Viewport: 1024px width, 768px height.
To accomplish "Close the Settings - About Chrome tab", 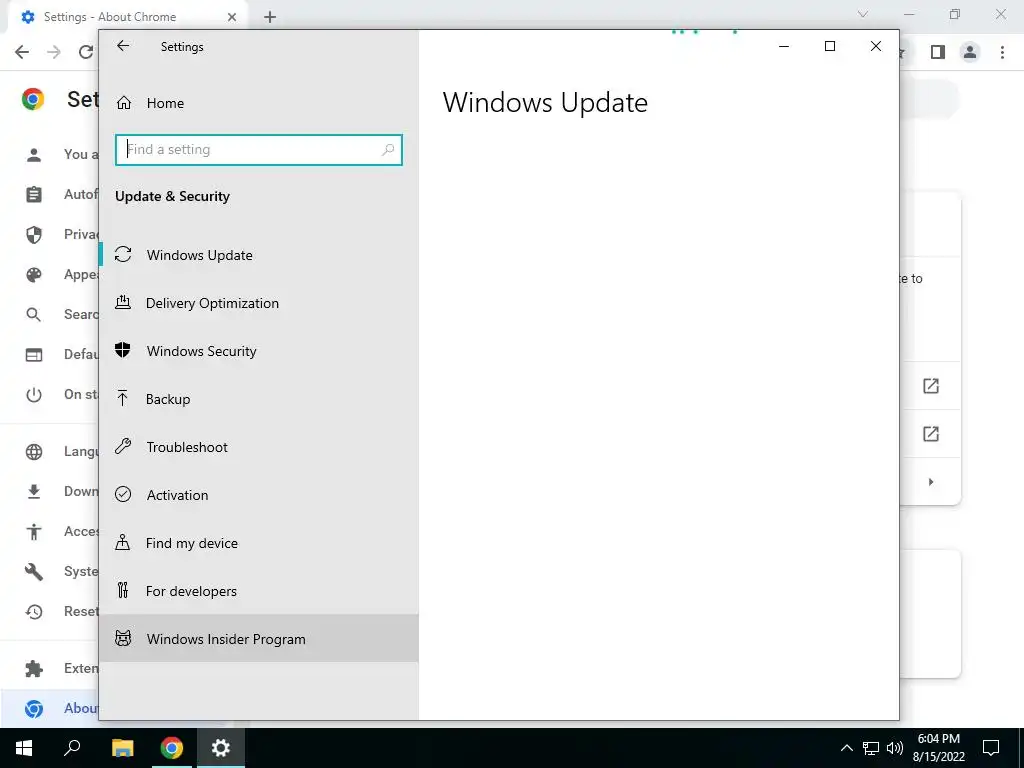I will [x=232, y=17].
